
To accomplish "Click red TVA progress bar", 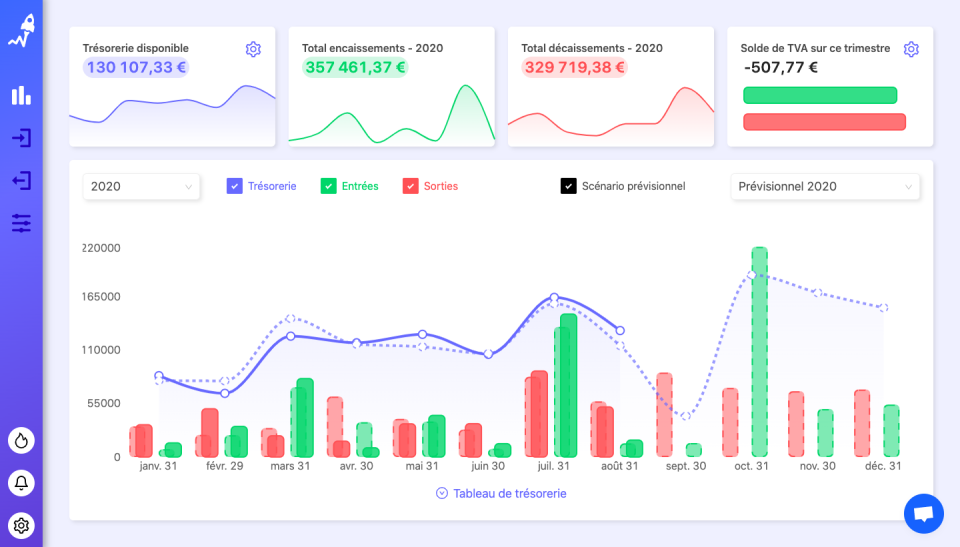I will click(824, 122).
